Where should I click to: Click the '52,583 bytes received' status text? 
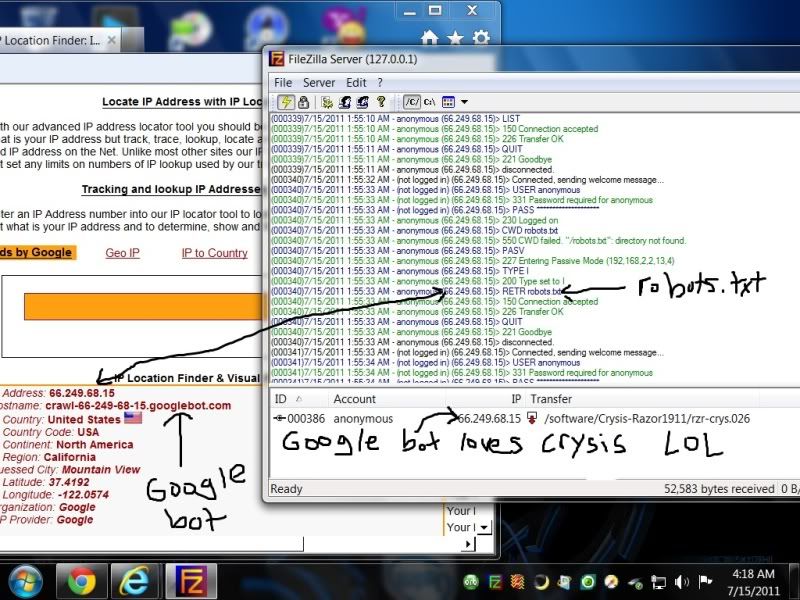[x=719, y=489]
